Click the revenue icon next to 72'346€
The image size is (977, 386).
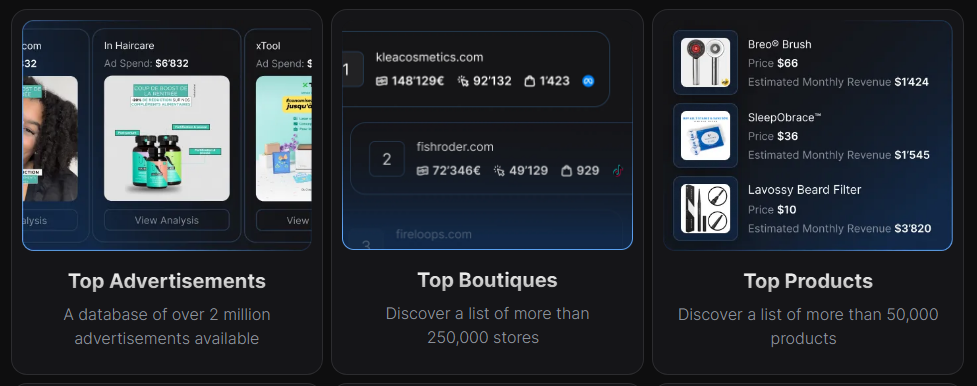pos(422,171)
